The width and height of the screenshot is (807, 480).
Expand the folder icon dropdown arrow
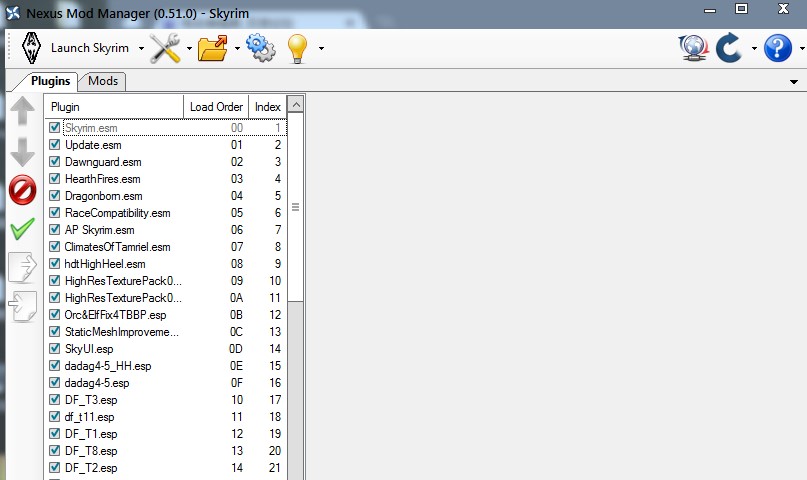click(237, 48)
